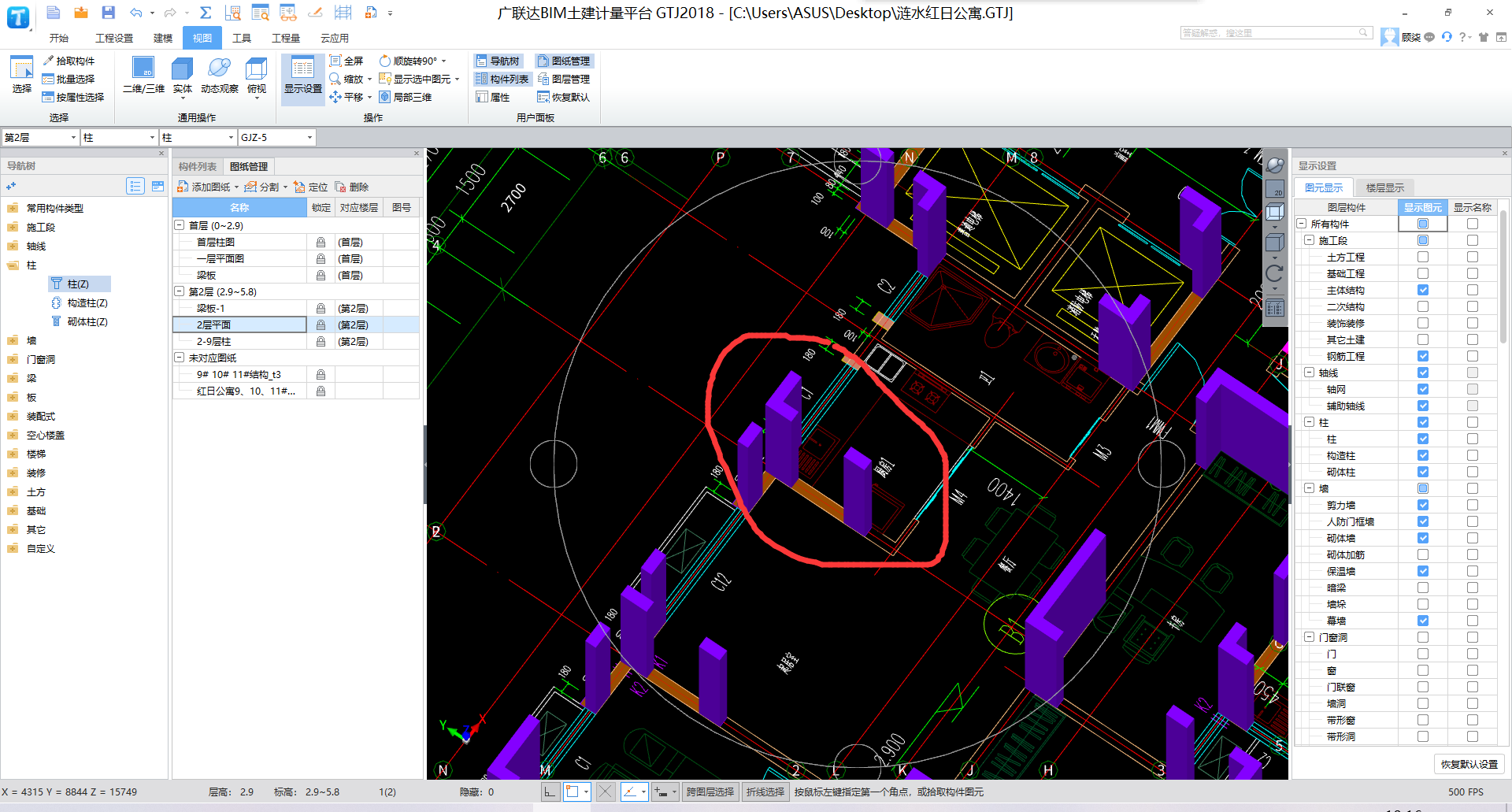The width and height of the screenshot is (1512, 812).
Task: Open the 属性 properties panel
Action: click(493, 97)
